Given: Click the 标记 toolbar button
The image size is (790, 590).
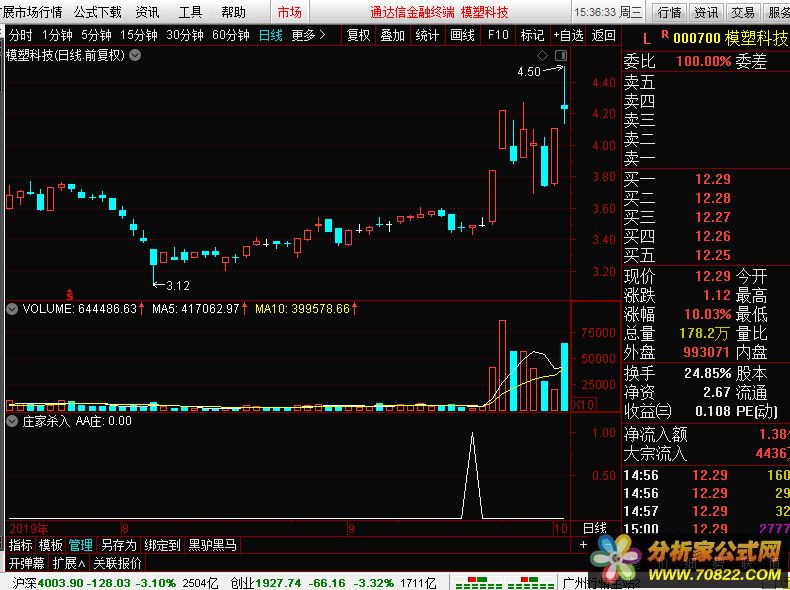Looking at the screenshot, I should tap(532, 35).
